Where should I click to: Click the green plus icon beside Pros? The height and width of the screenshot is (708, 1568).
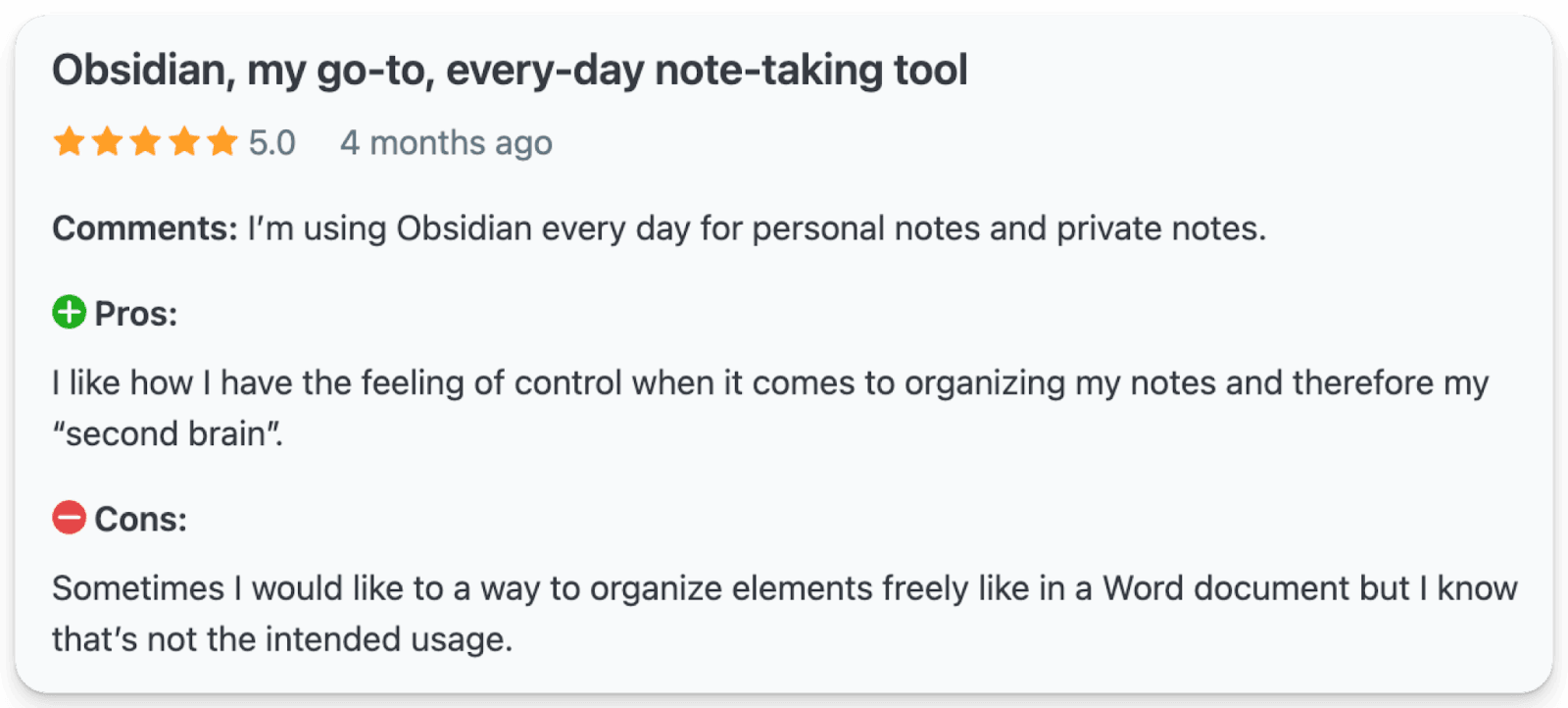point(69,313)
